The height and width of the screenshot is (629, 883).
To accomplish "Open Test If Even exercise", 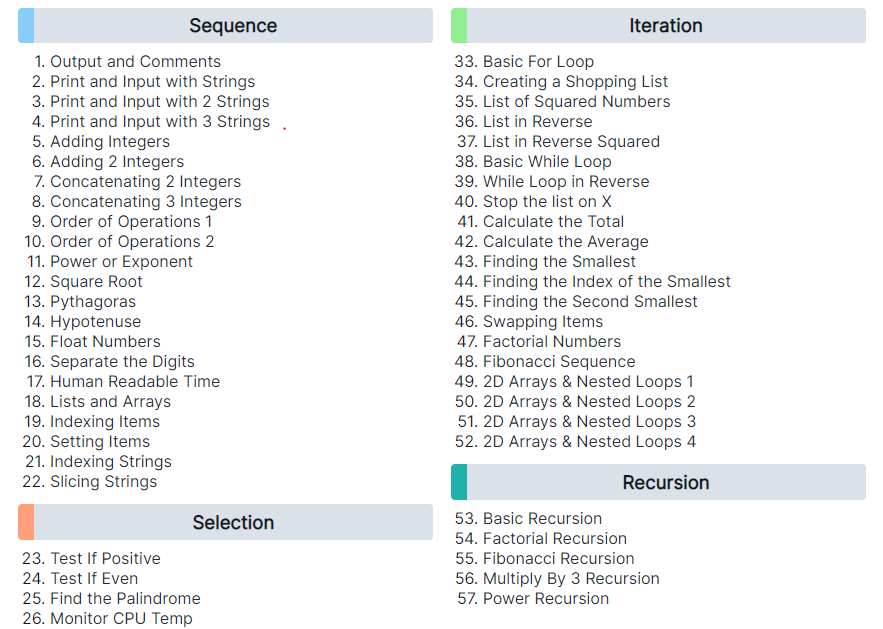I will (x=94, y=579).
